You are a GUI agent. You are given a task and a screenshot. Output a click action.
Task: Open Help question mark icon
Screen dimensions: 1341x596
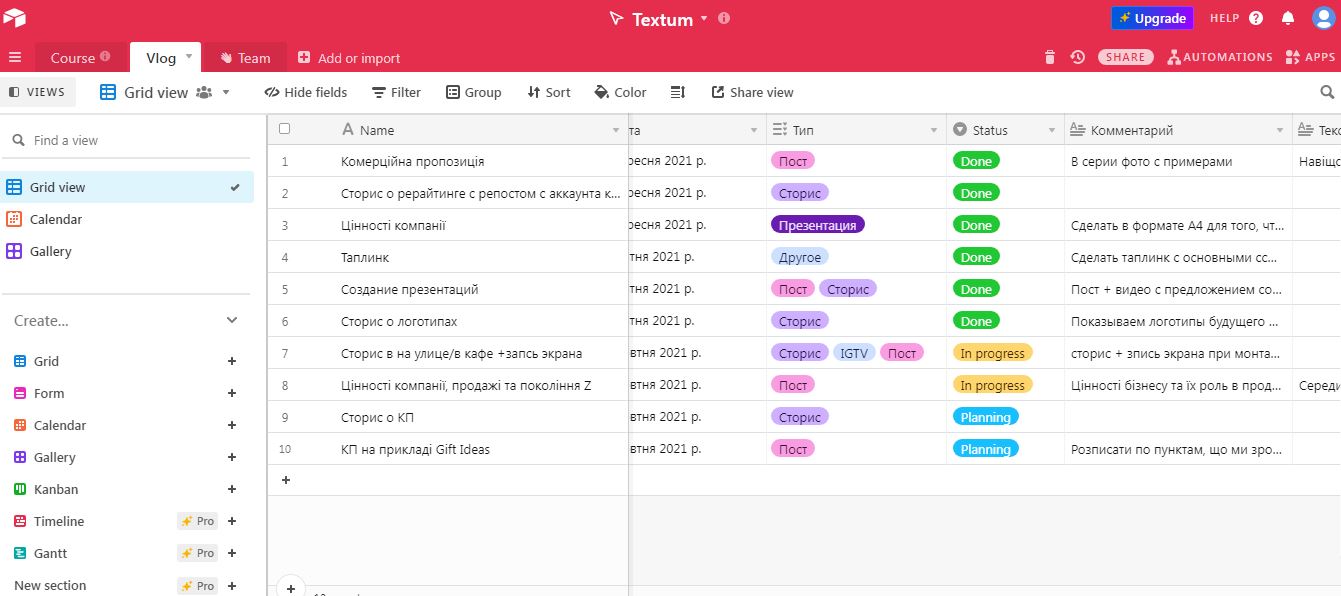pyautogui.click(x=1256, y=19)
